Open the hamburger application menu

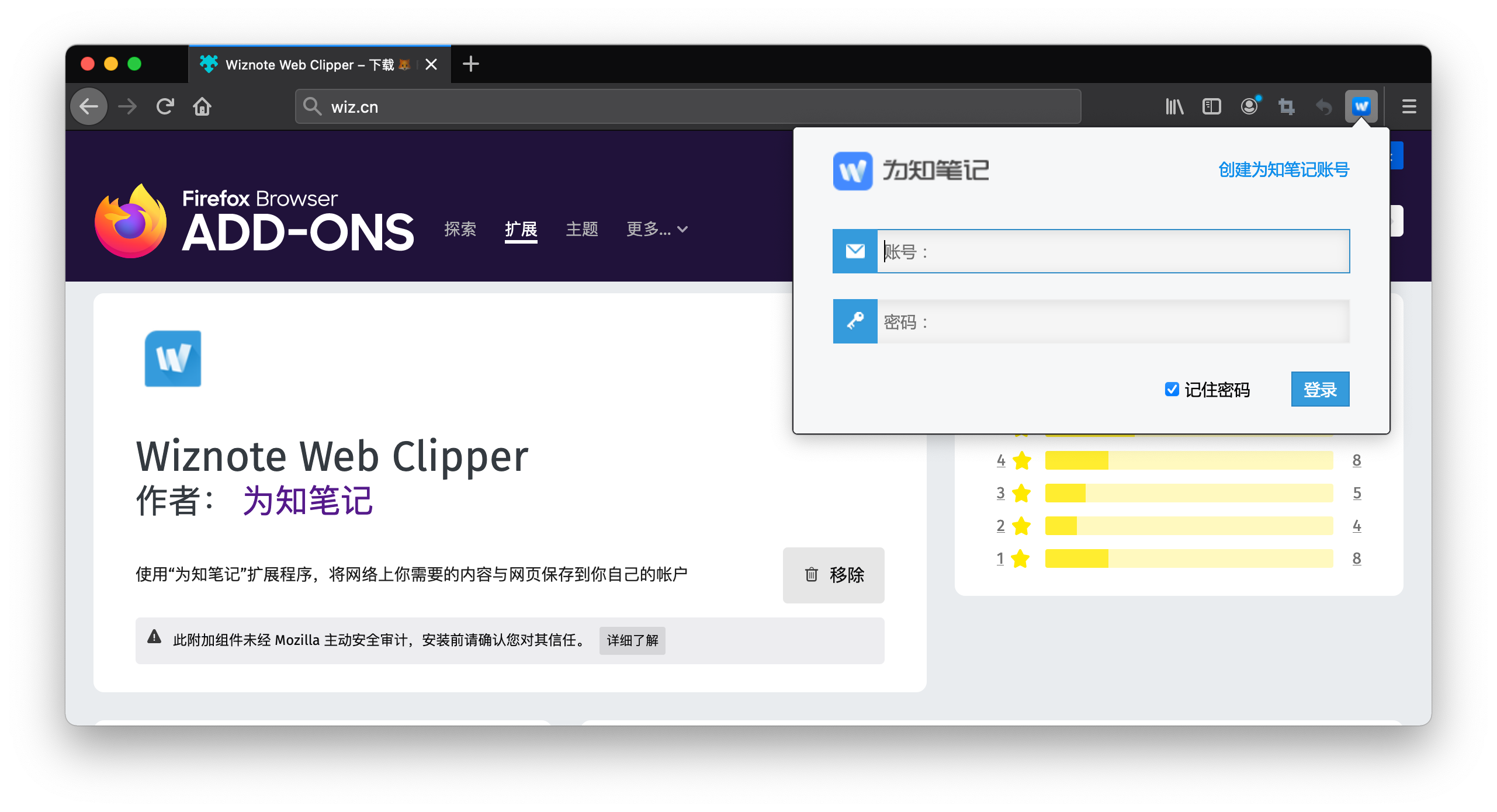(1409, 106)
